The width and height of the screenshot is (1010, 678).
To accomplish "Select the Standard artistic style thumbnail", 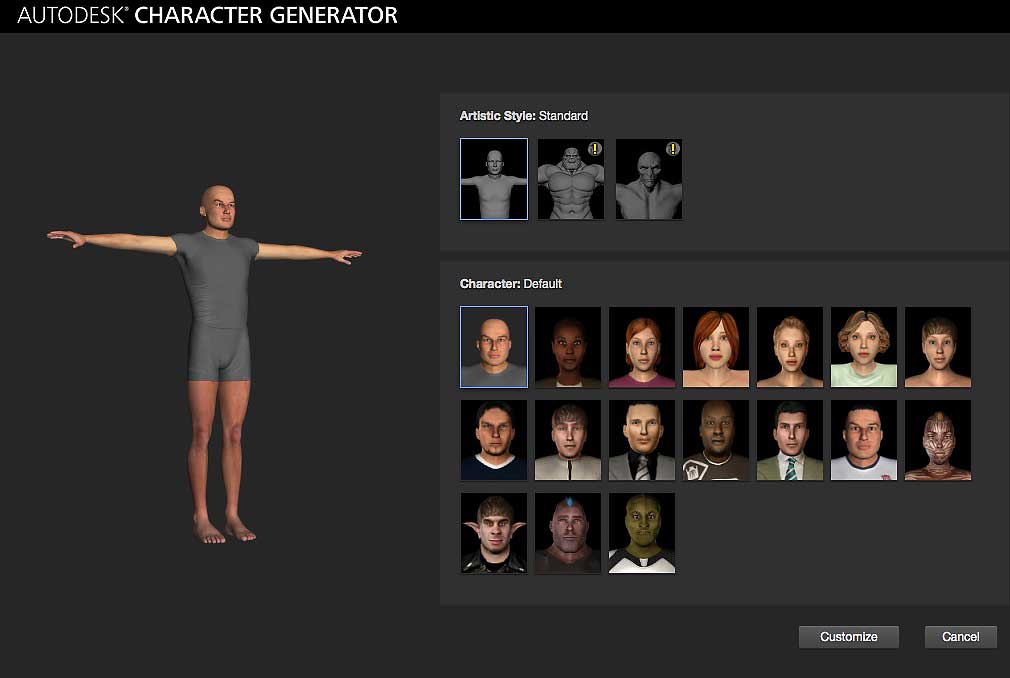I will (x=493, y=179).
